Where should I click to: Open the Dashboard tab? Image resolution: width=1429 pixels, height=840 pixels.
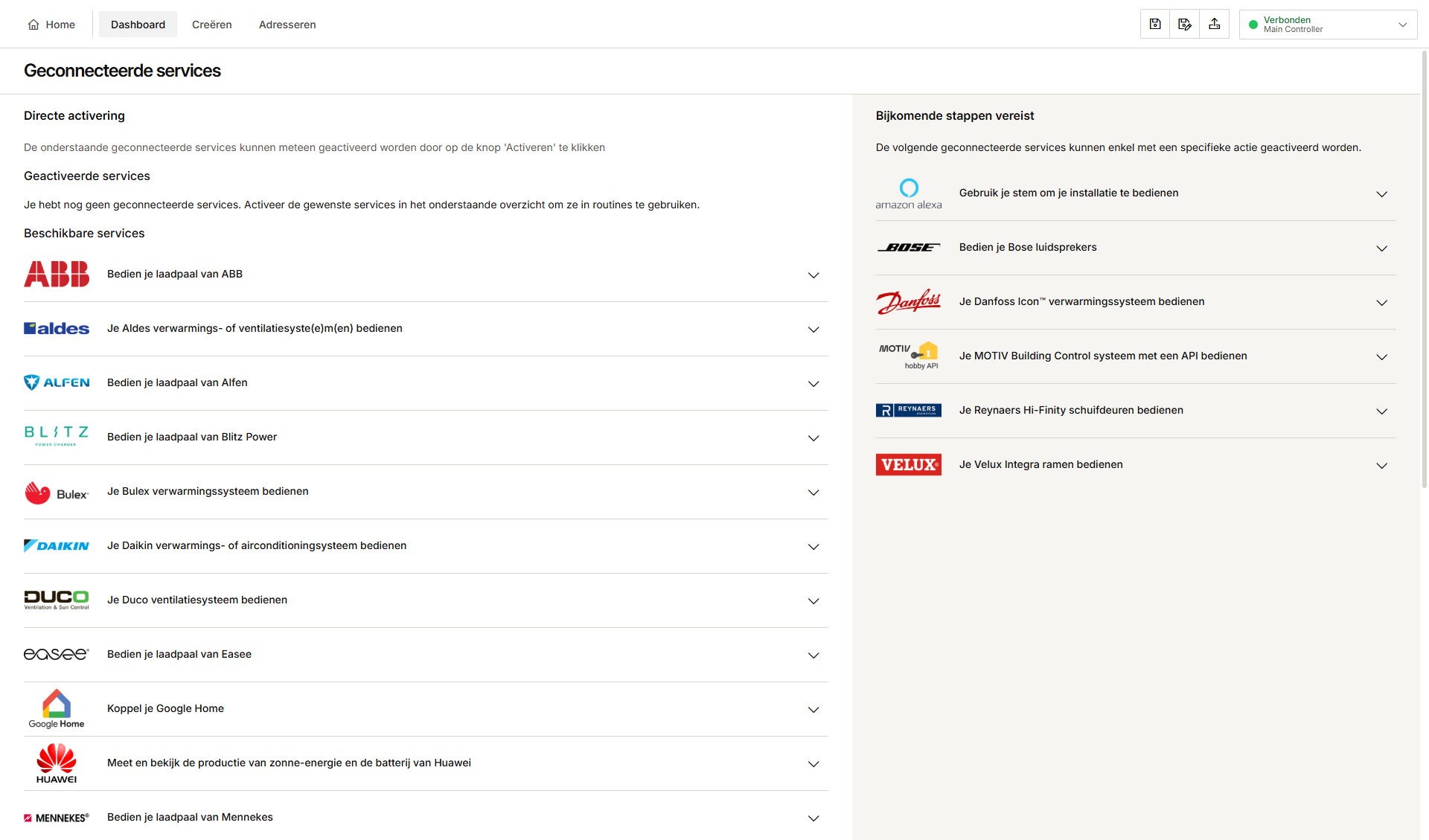(138, 25)
